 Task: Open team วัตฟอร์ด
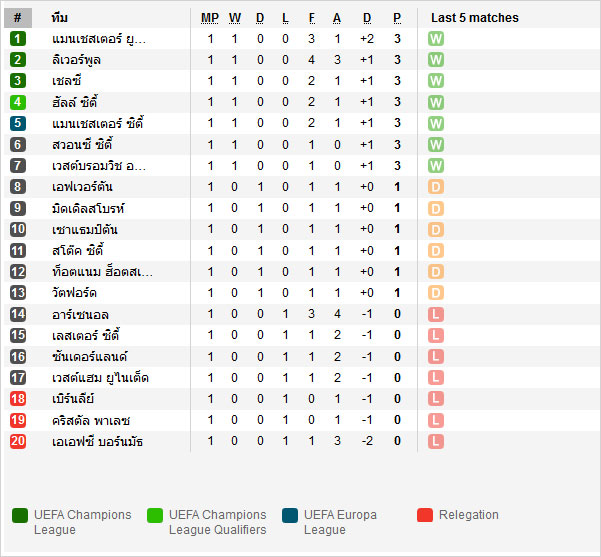pos(75,293)
